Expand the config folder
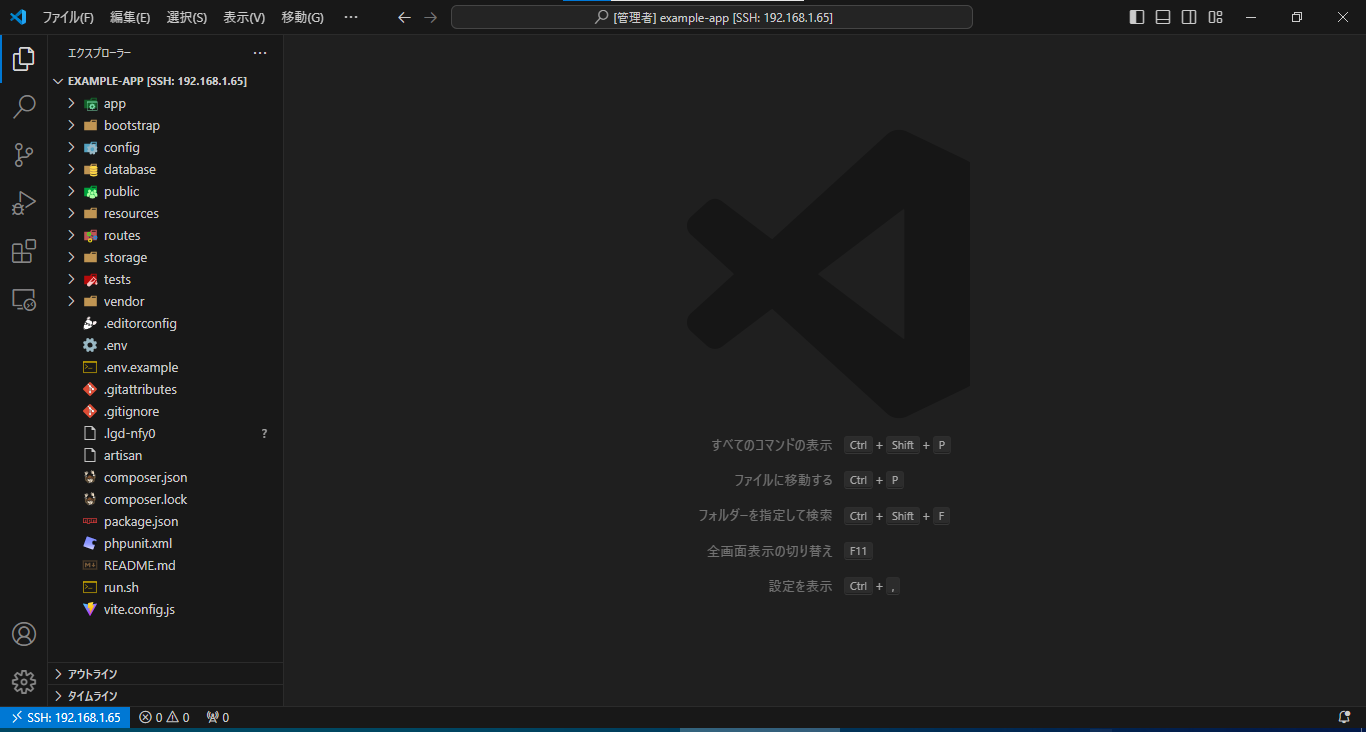1366x732 pixels. coord(166,148)
